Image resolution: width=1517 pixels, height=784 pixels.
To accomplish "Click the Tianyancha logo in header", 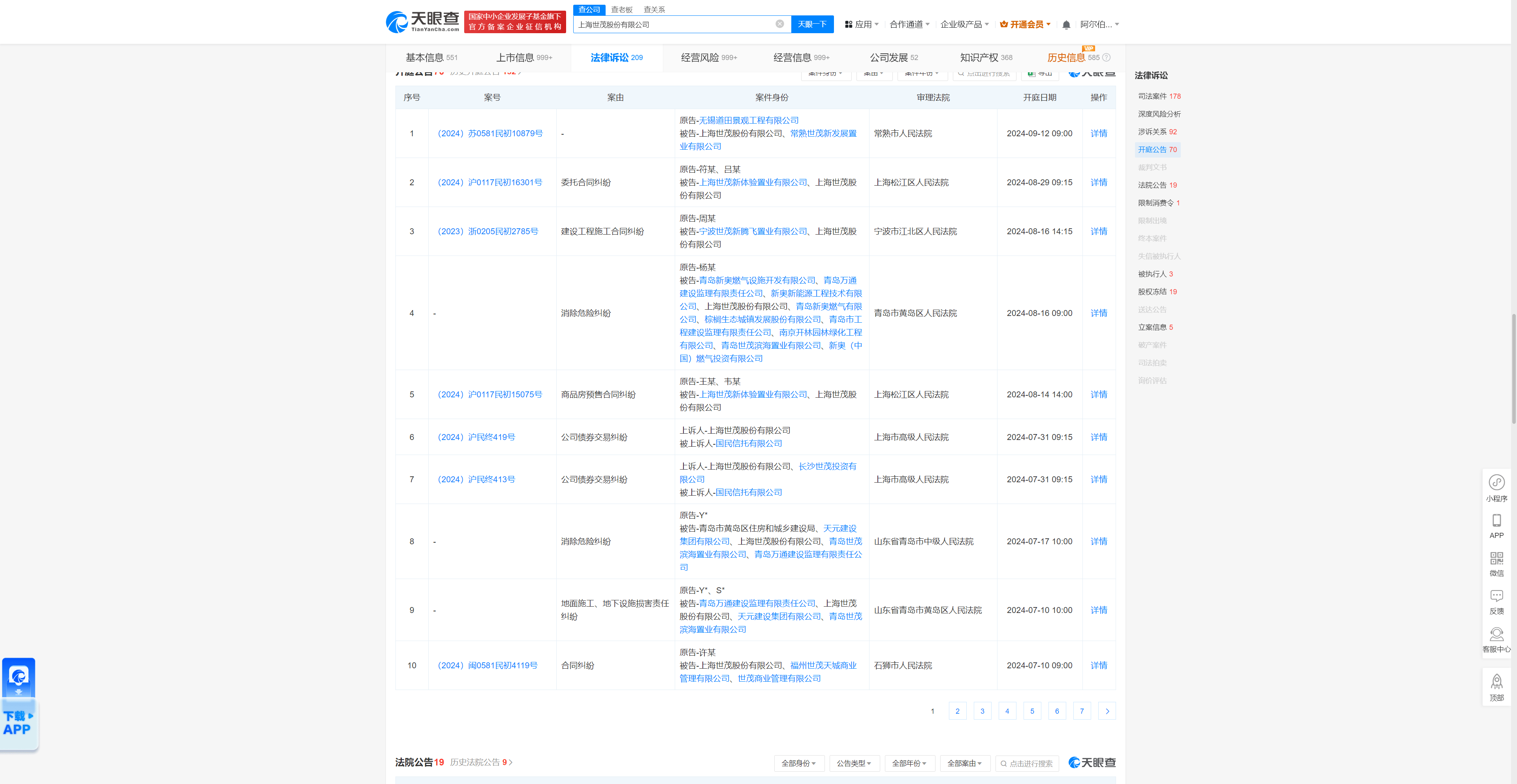I will coord(422,22).
